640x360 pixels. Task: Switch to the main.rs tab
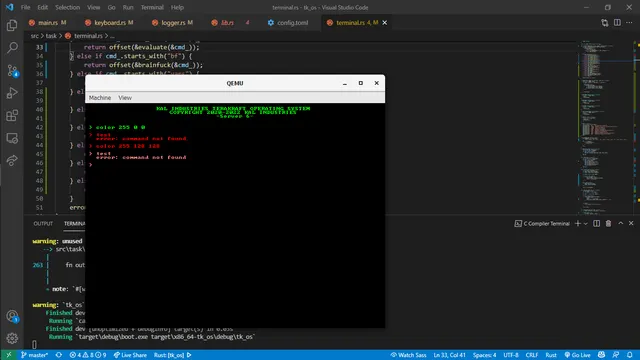(x=48, y=23)
